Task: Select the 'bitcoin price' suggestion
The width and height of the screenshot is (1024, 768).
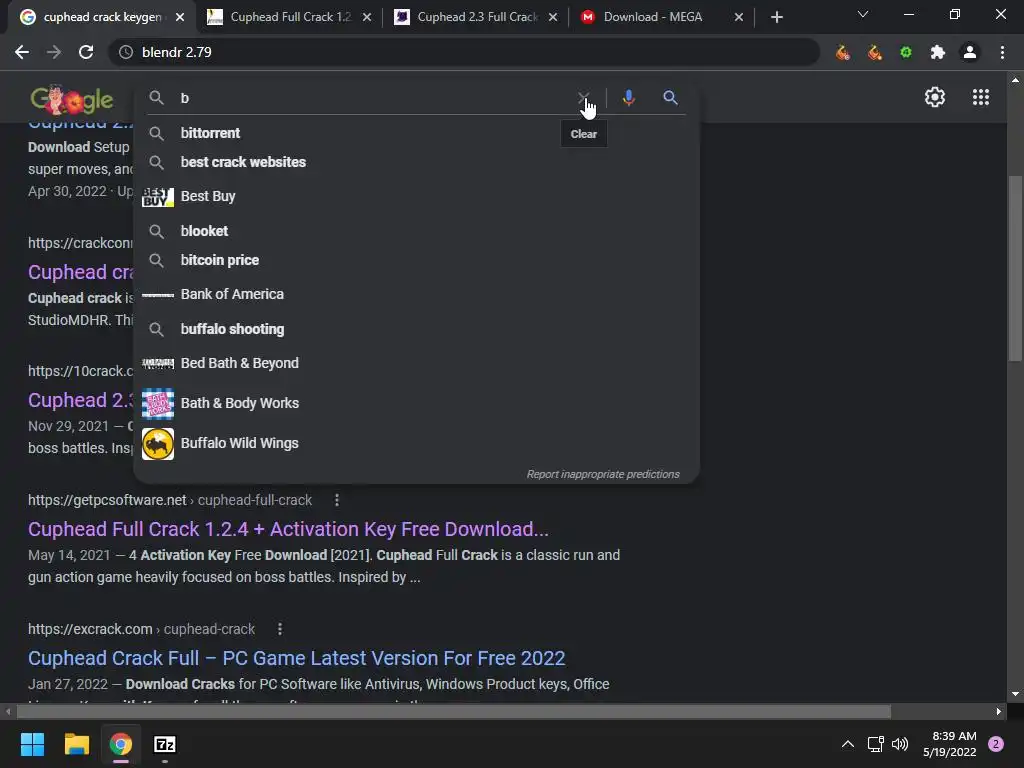Action: 416,260
